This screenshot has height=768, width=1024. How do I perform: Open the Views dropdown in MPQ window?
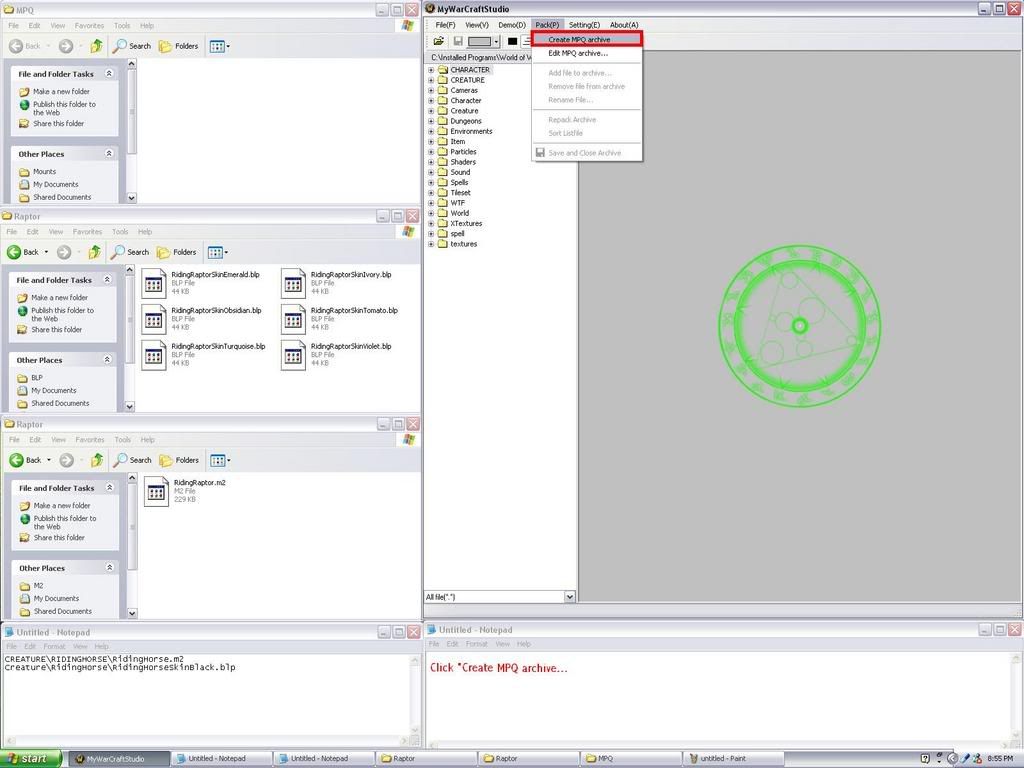(x=219, y=46)
